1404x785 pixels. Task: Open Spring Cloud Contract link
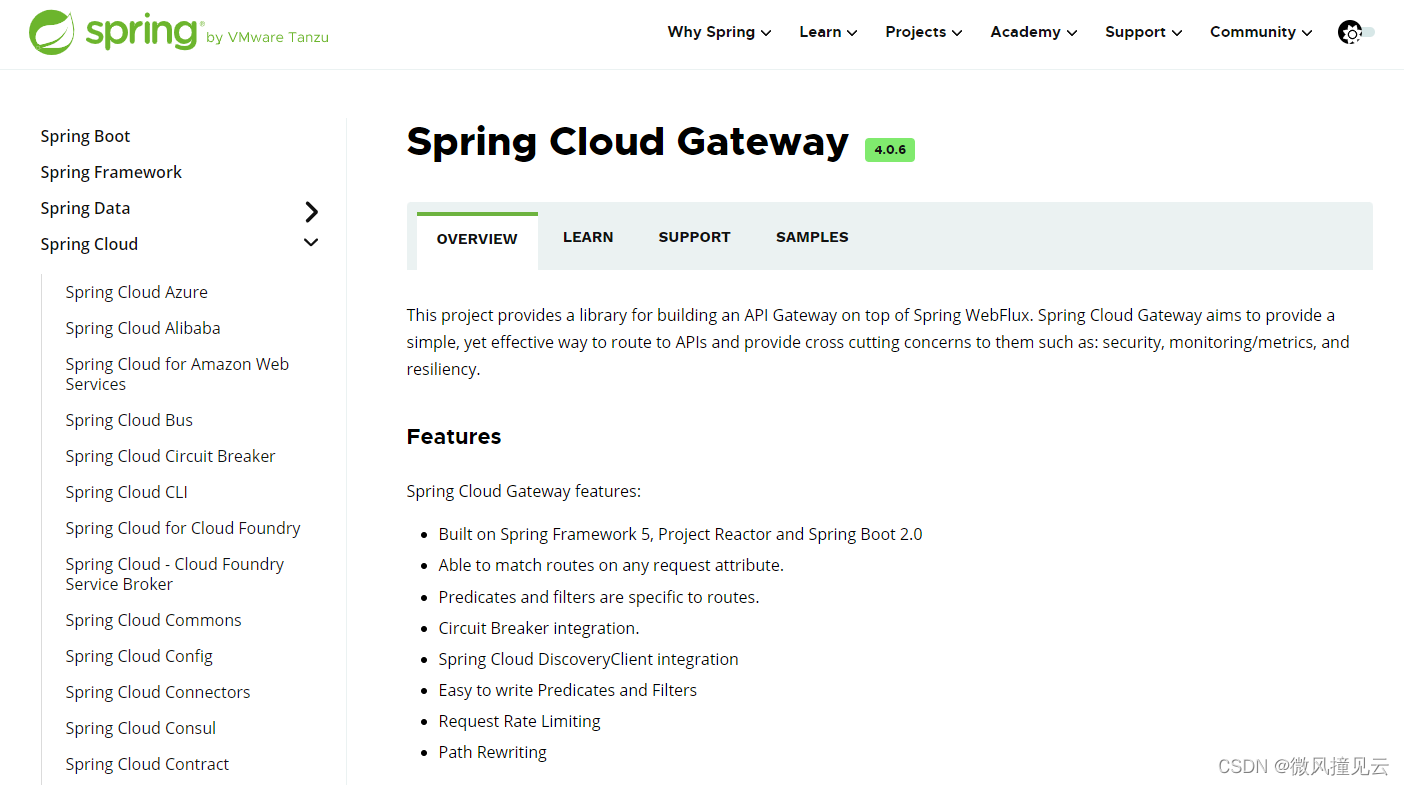coord(147,764)
